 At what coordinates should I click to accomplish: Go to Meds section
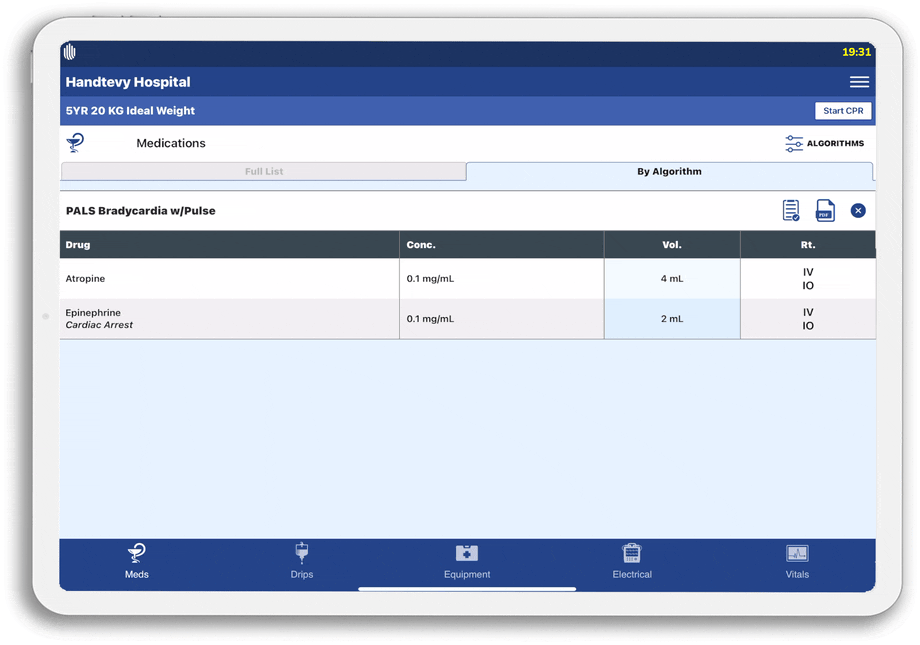[137, 562]
